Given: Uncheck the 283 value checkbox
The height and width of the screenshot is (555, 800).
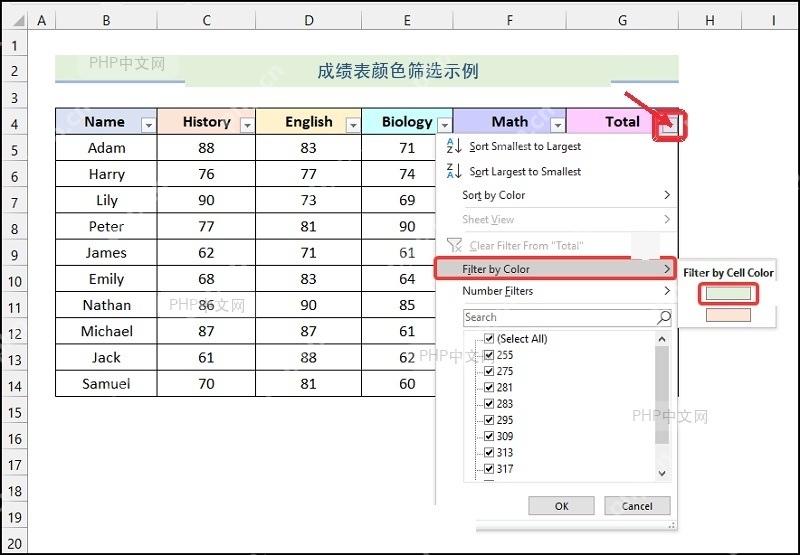Looking at the screenshot, I should coord(489,404).
